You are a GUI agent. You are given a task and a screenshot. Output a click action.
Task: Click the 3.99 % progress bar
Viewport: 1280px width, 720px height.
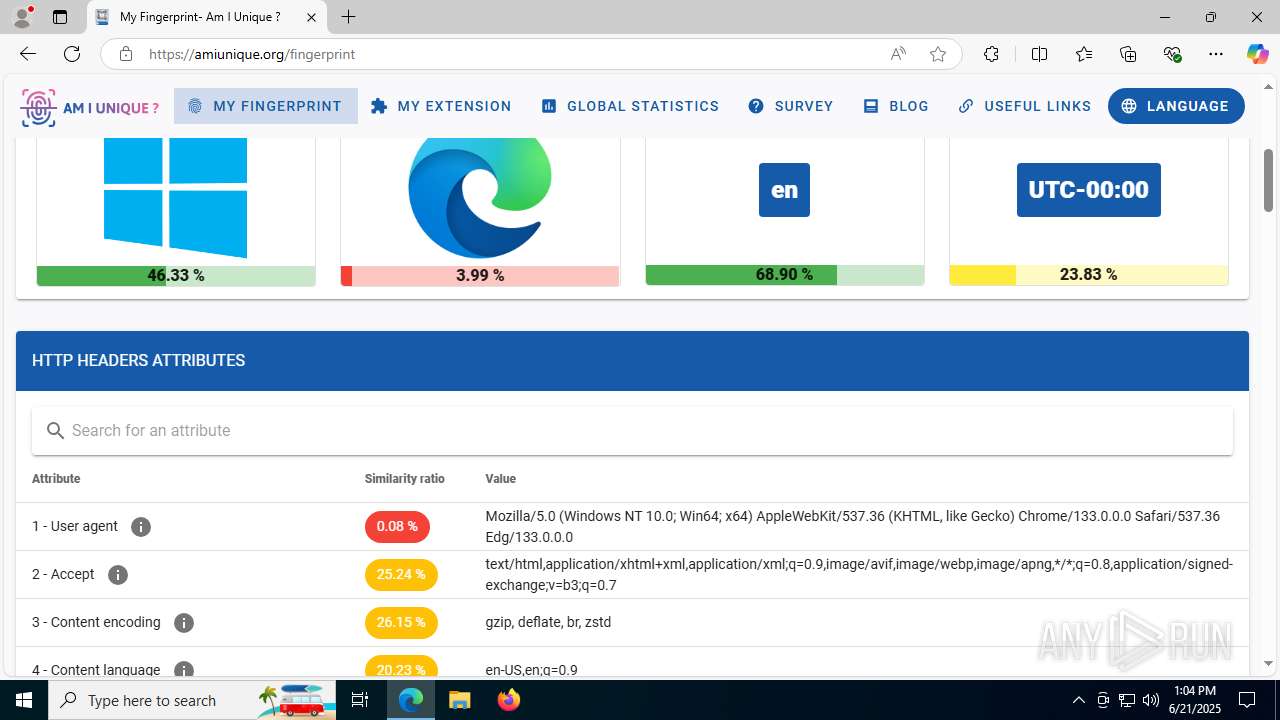[480, 275]
